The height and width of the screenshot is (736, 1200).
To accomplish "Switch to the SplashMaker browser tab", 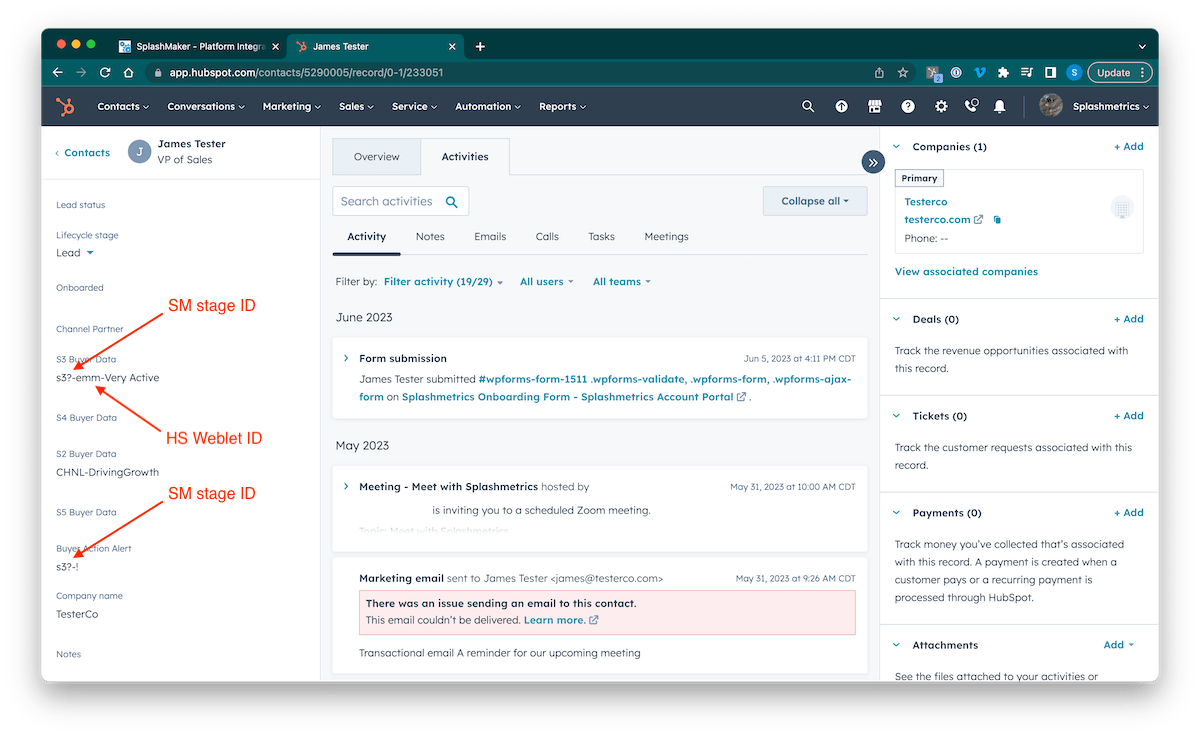I will (197, 46).
